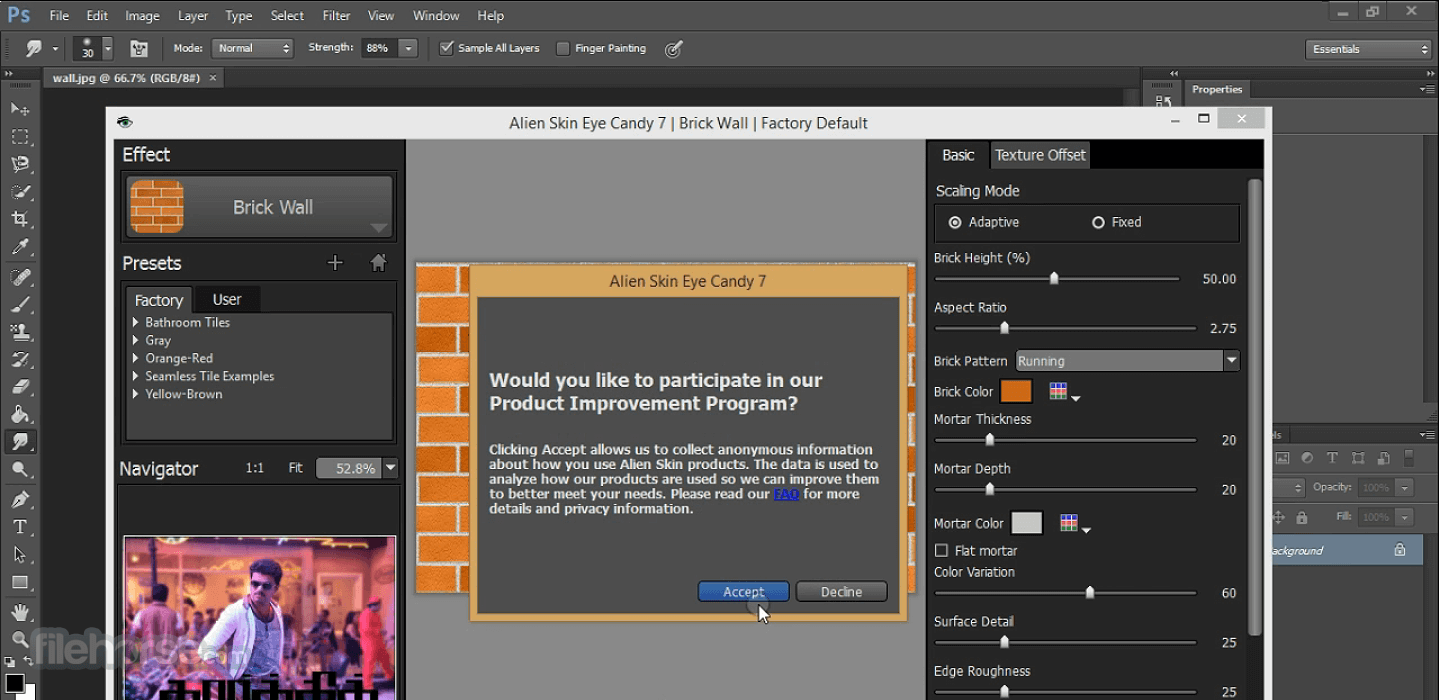Enable the Finger Painting checkbox
The height and width of the screenshot is (700, 1439).
click(x=563, y=48)
